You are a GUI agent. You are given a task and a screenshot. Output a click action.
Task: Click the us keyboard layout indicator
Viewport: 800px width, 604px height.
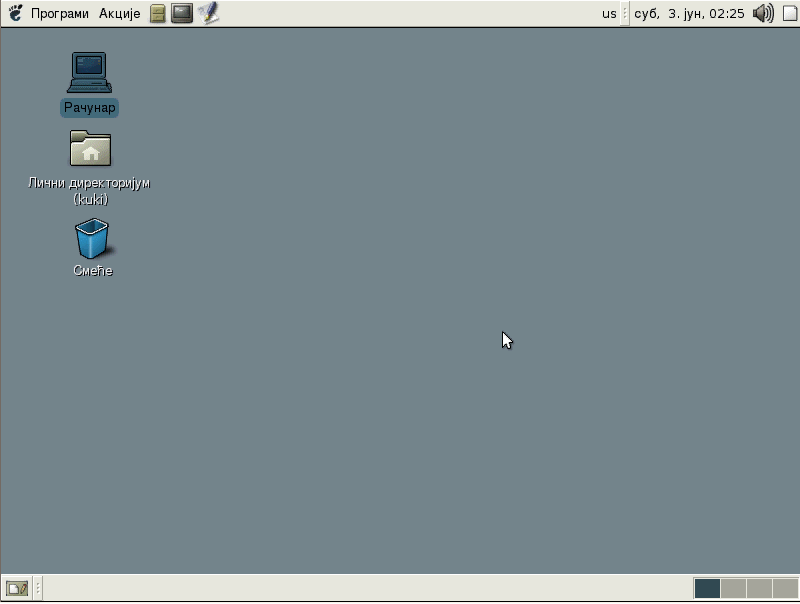tap(609, 14)
